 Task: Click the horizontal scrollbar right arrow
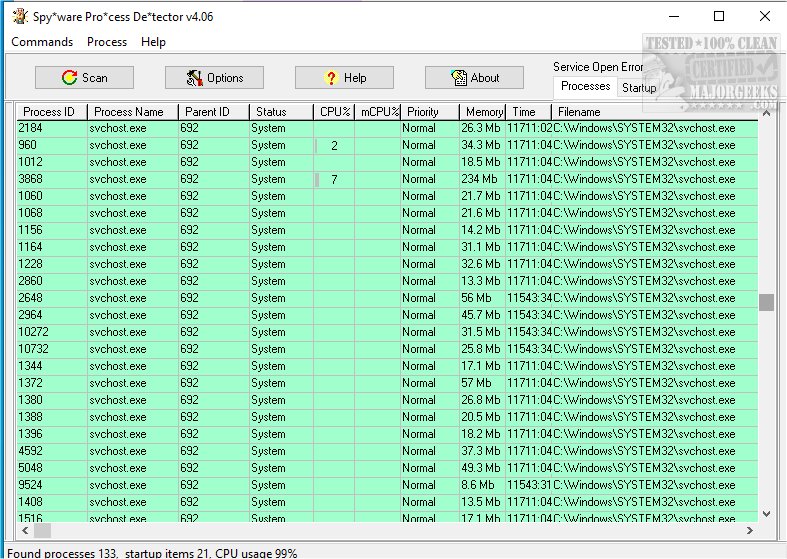point(750,530)
